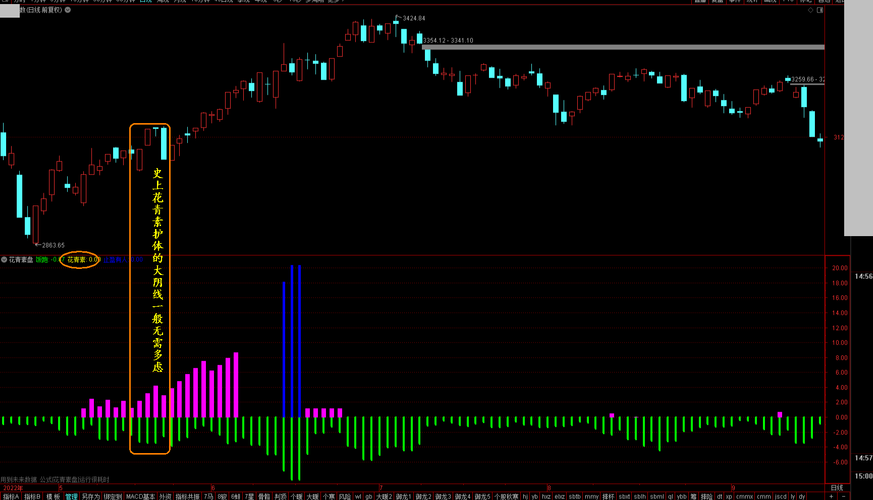Click the diamond icon at chart top right

(811, 10)
